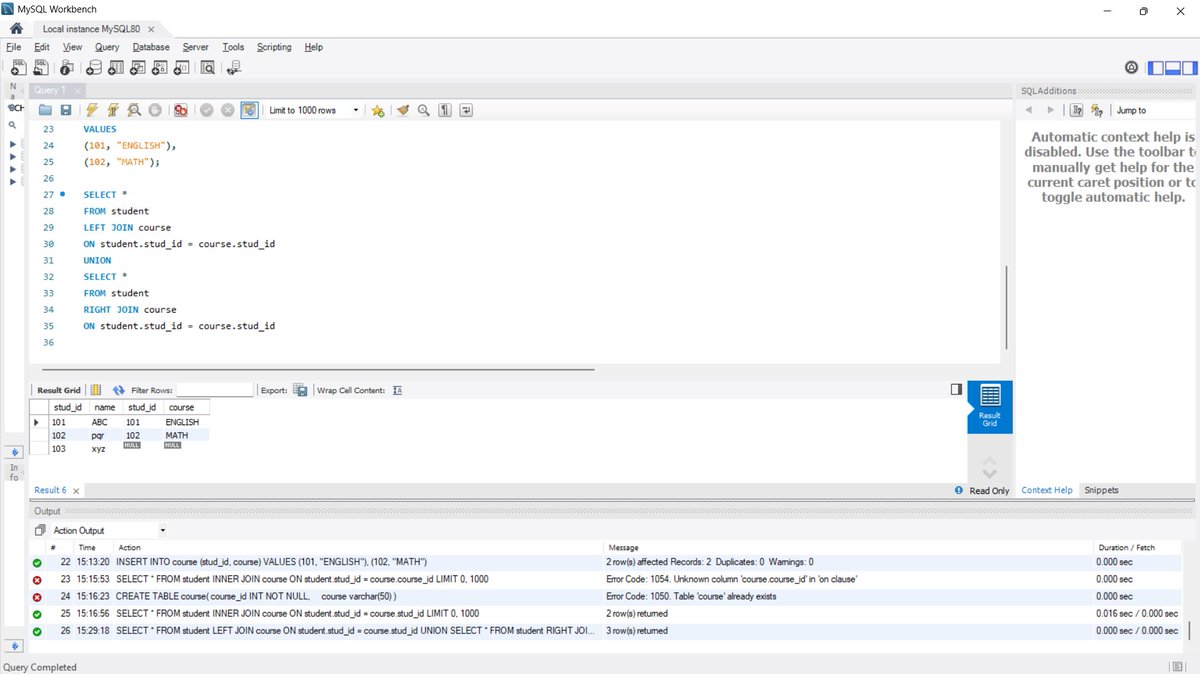Go forward in SQL Additions help
Viewport: 1200px width, 674px height.
pos(1050,110)
